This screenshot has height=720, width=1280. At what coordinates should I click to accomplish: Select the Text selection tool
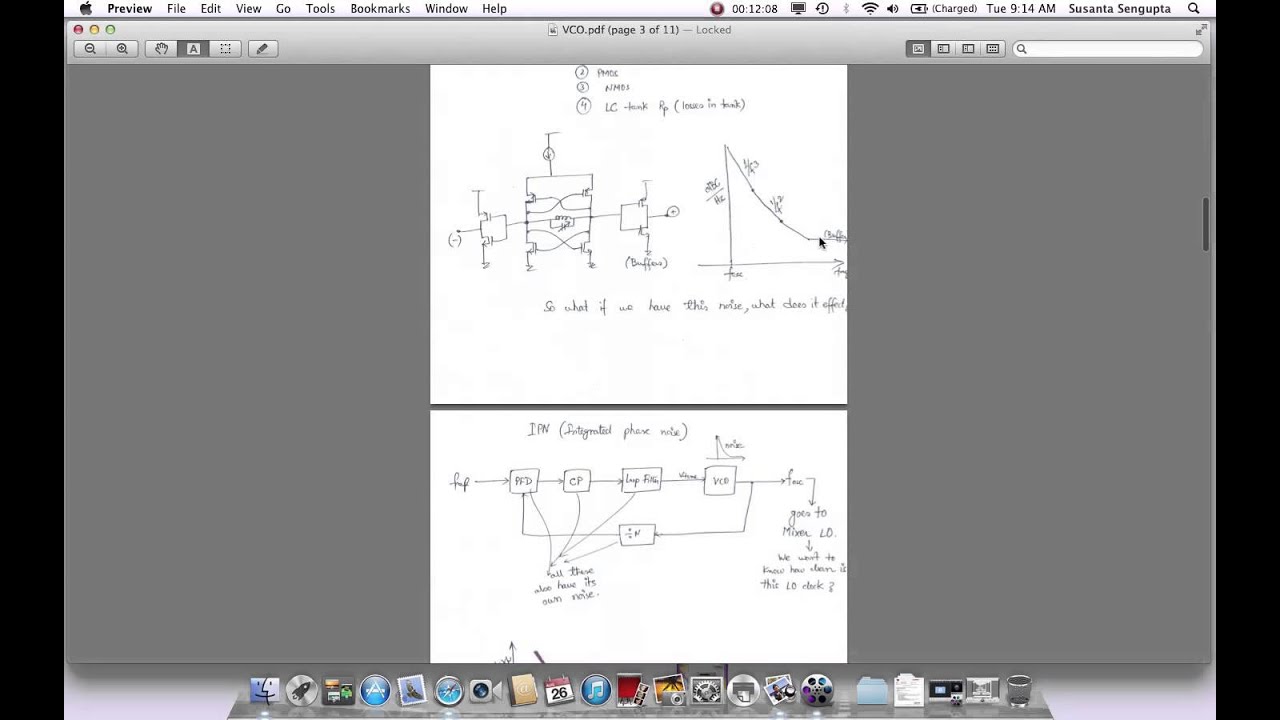click(x=193, y=49)
